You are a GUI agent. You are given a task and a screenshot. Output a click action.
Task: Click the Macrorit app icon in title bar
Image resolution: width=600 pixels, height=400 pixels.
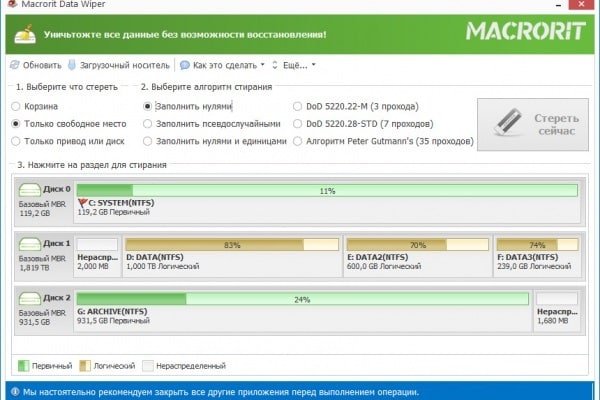(12, 4)
